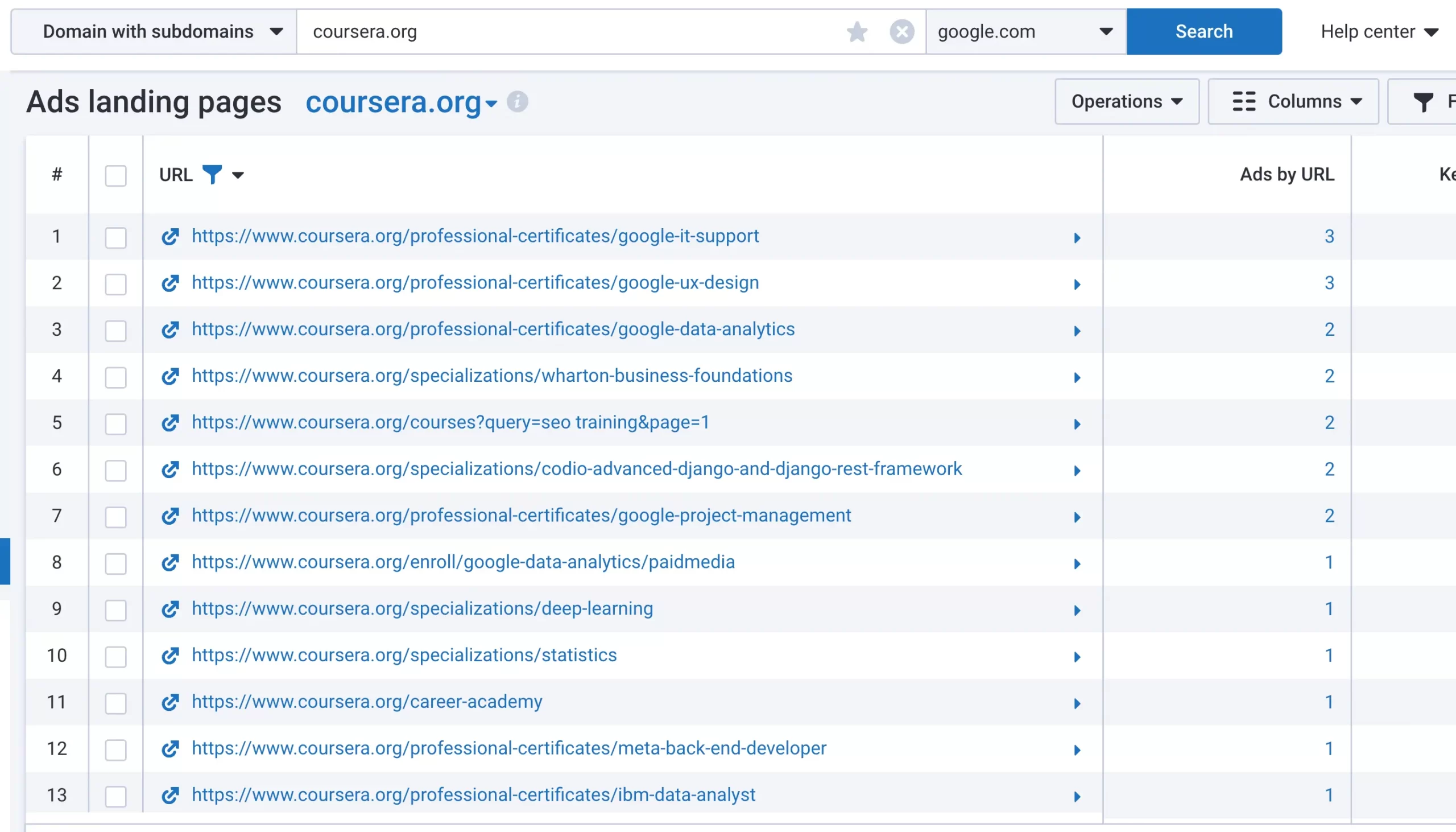Screen dimensions: 1456x832
Task: Click the blue Search button
Action: 1203,32
